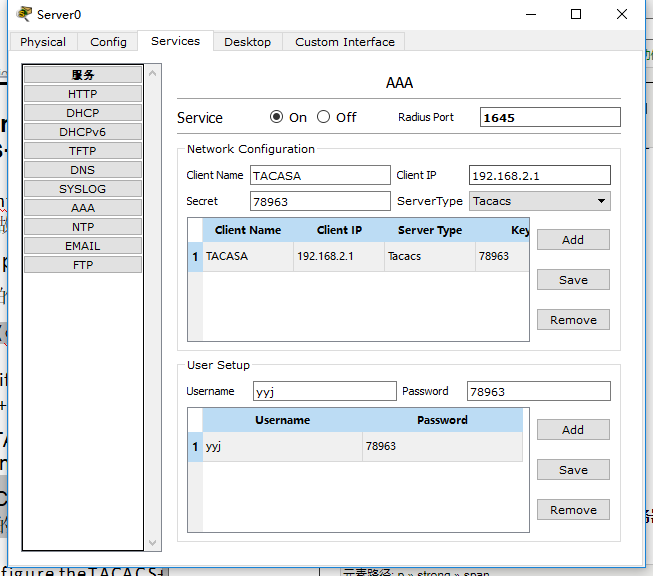Screen dimensions: 653x576
Task: Click the key 78963 table cell
Action: coord(502,257)
